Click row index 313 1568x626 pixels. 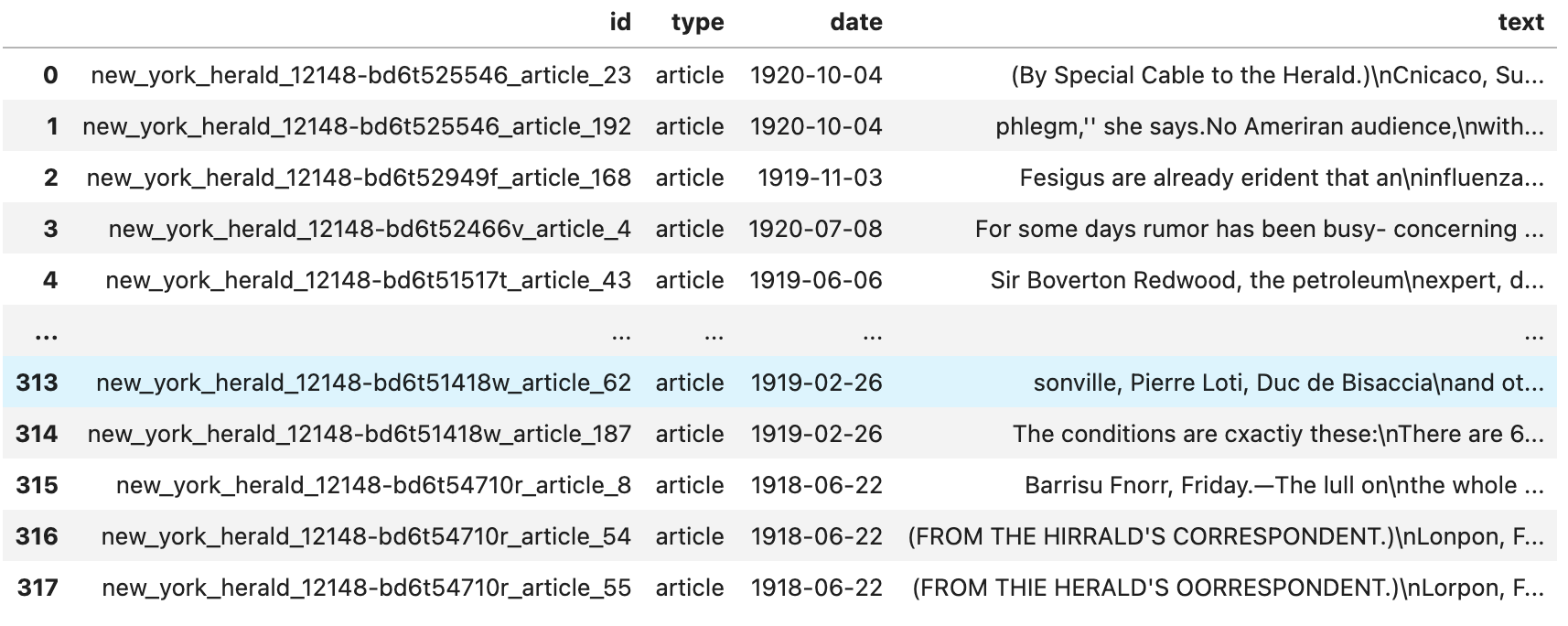pos(37,383)
